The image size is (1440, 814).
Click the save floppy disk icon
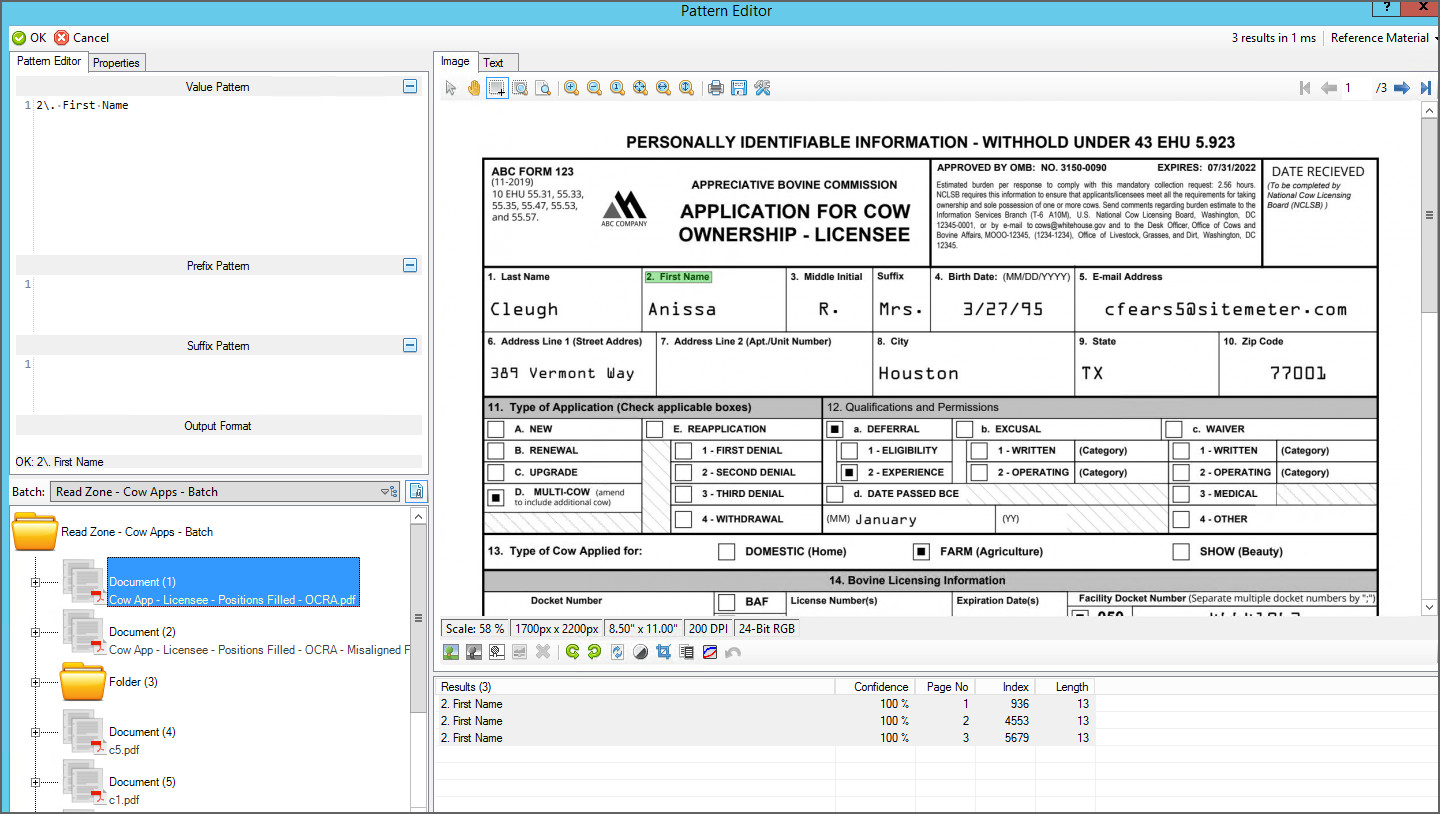[x=739, y=88]
